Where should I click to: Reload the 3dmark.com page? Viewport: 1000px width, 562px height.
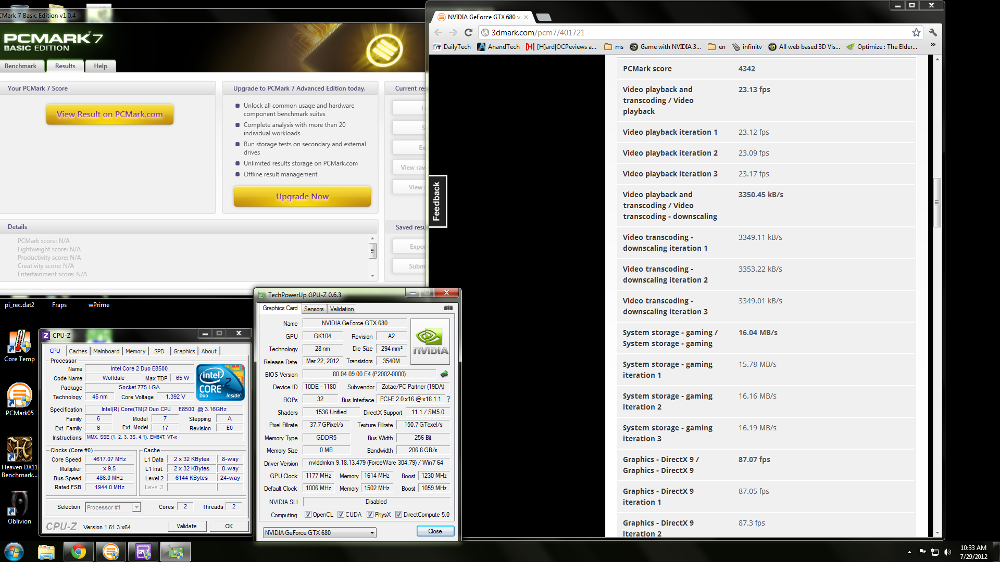click(468, 33)
